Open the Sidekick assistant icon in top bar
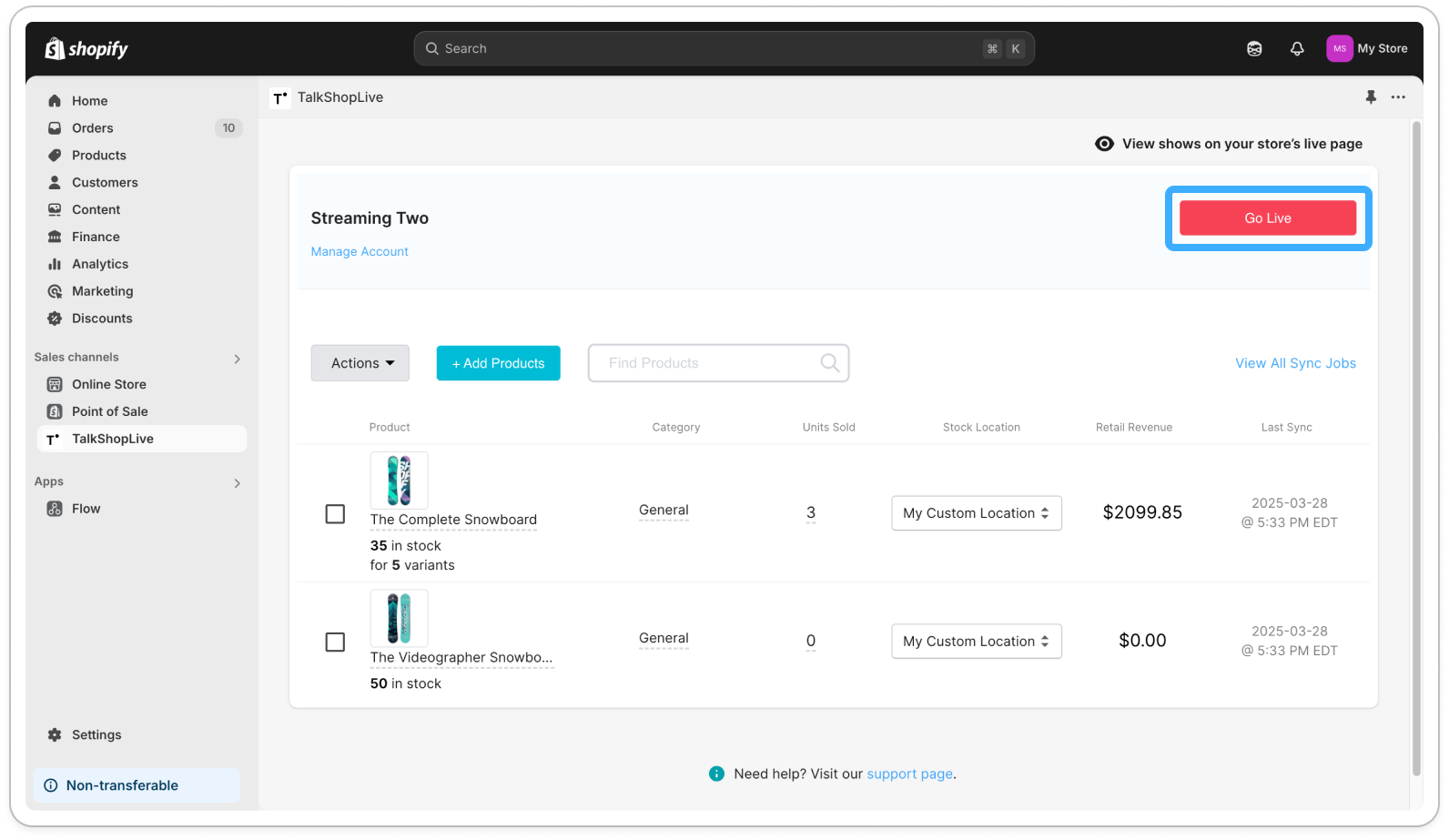The width and height of the screenshot is (1449, 840). 1254,49
